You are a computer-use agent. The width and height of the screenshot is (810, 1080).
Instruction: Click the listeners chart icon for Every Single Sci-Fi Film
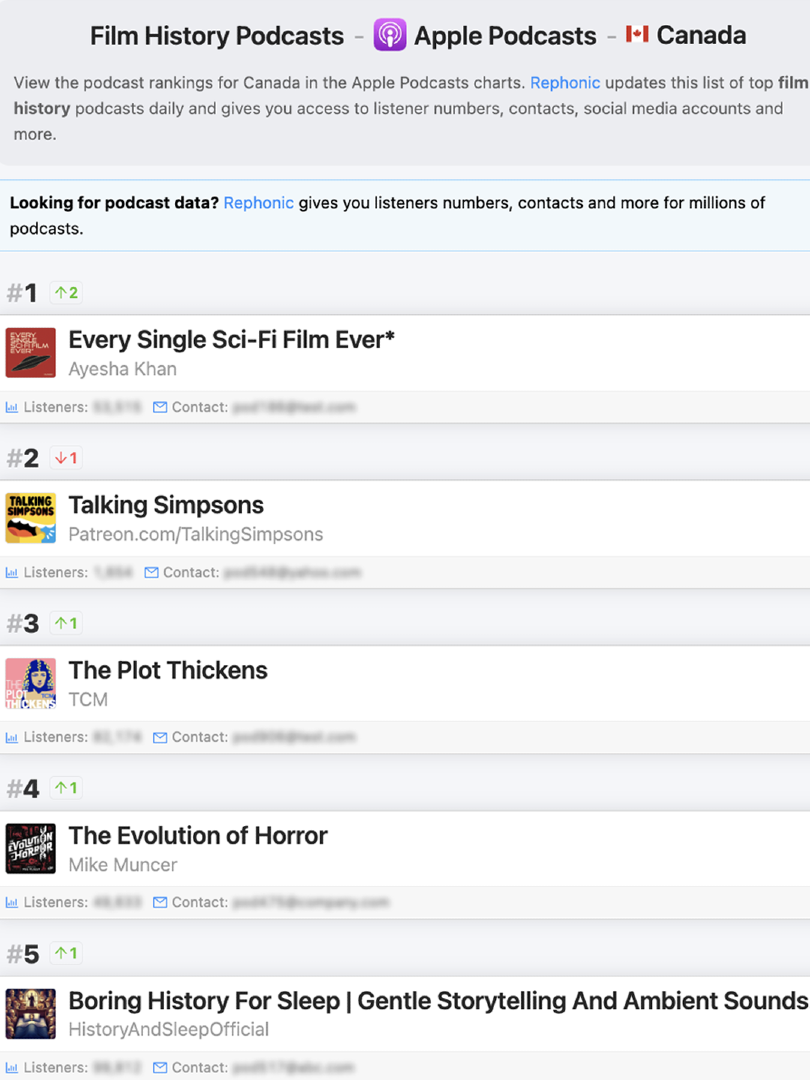point(13,408)
